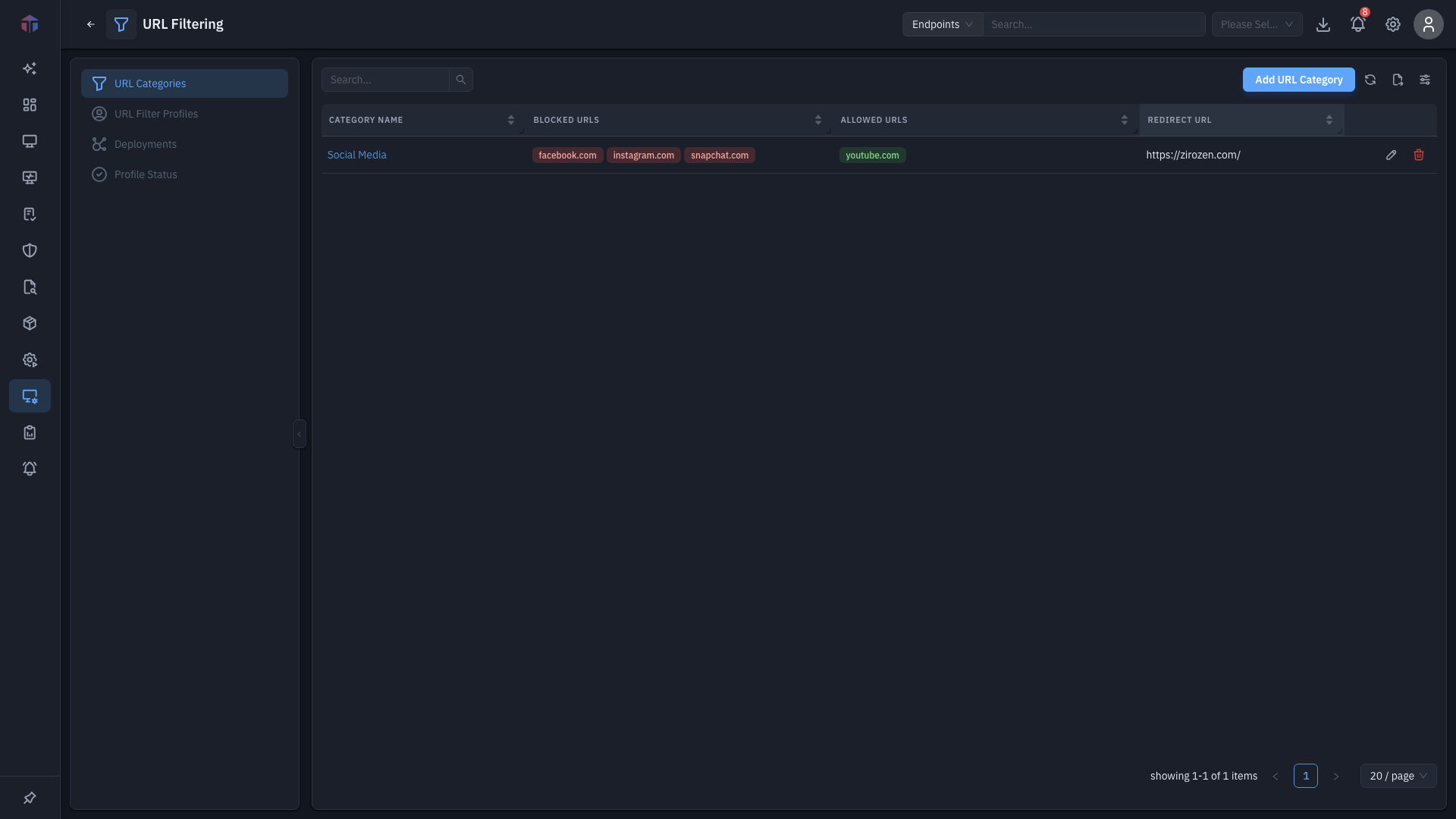The image size is (1456, 819).
Task: Open the Please Select dropdown
Action: point(1257,24)
